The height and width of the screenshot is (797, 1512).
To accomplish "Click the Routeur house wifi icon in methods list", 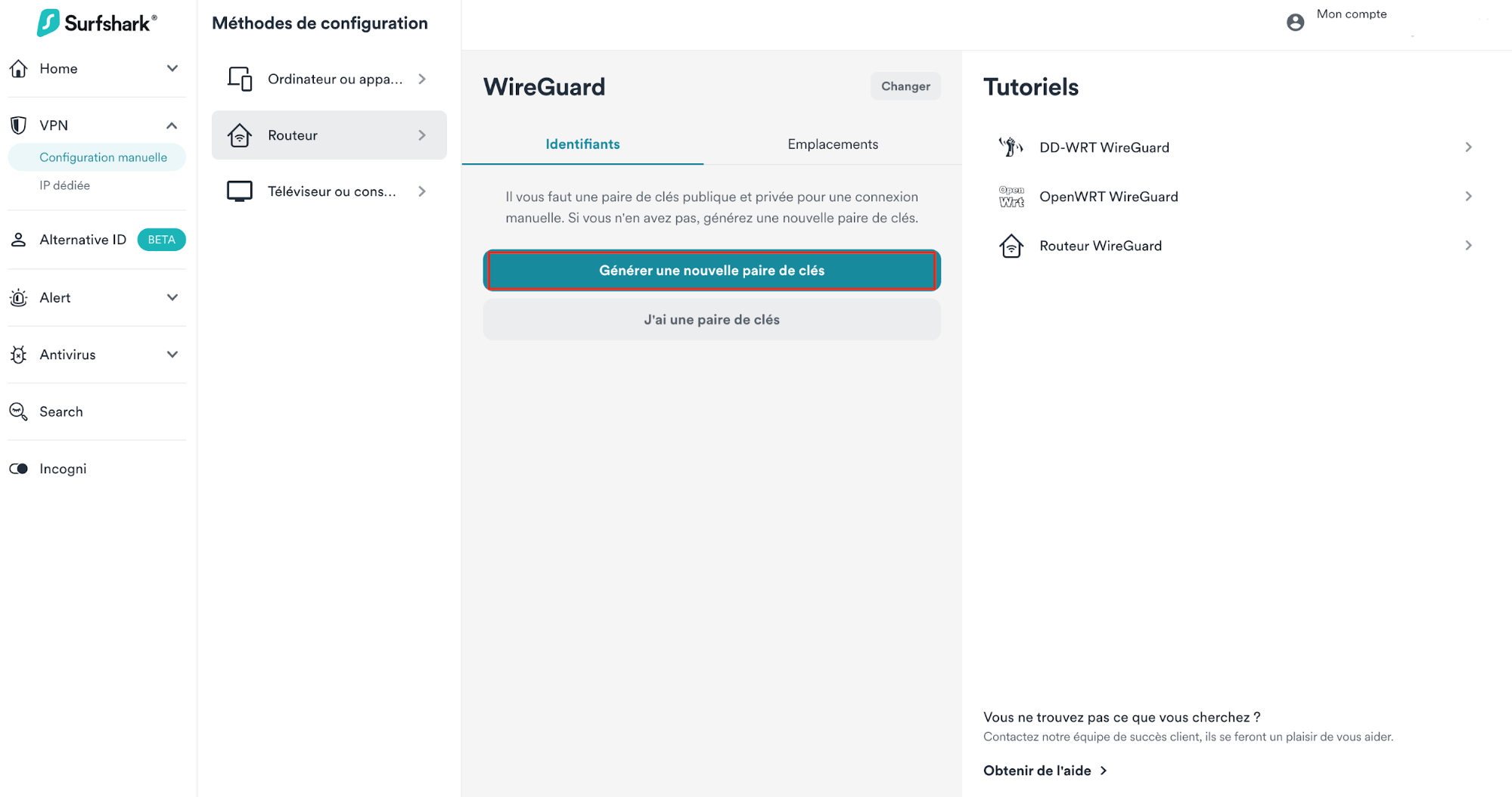I will click(x=240, y=135).
